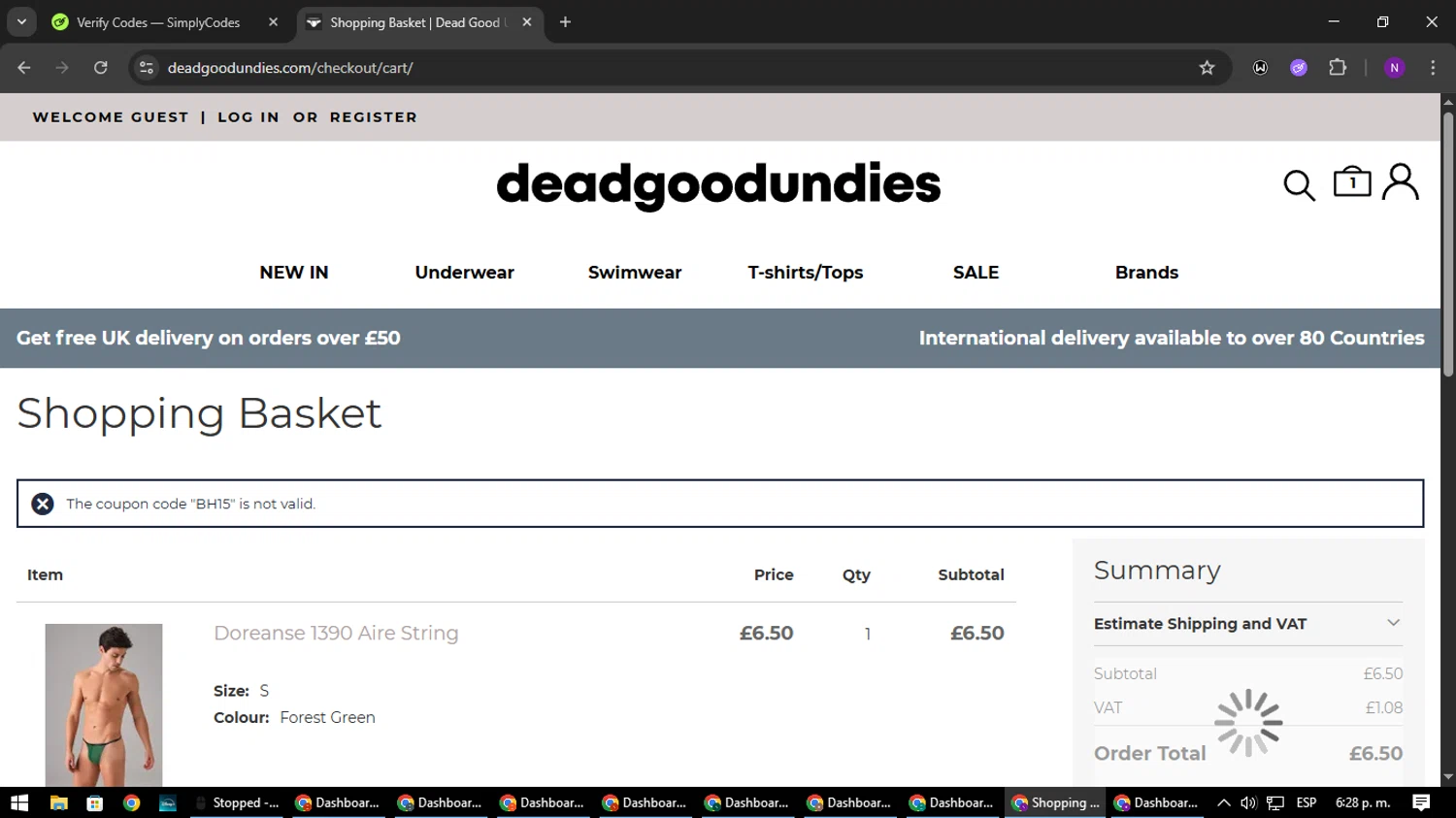Open the pinned Chrome taskbar icon
This screenshot has width=1456, height=818.
pyautogui.click(x=131, y=802)
